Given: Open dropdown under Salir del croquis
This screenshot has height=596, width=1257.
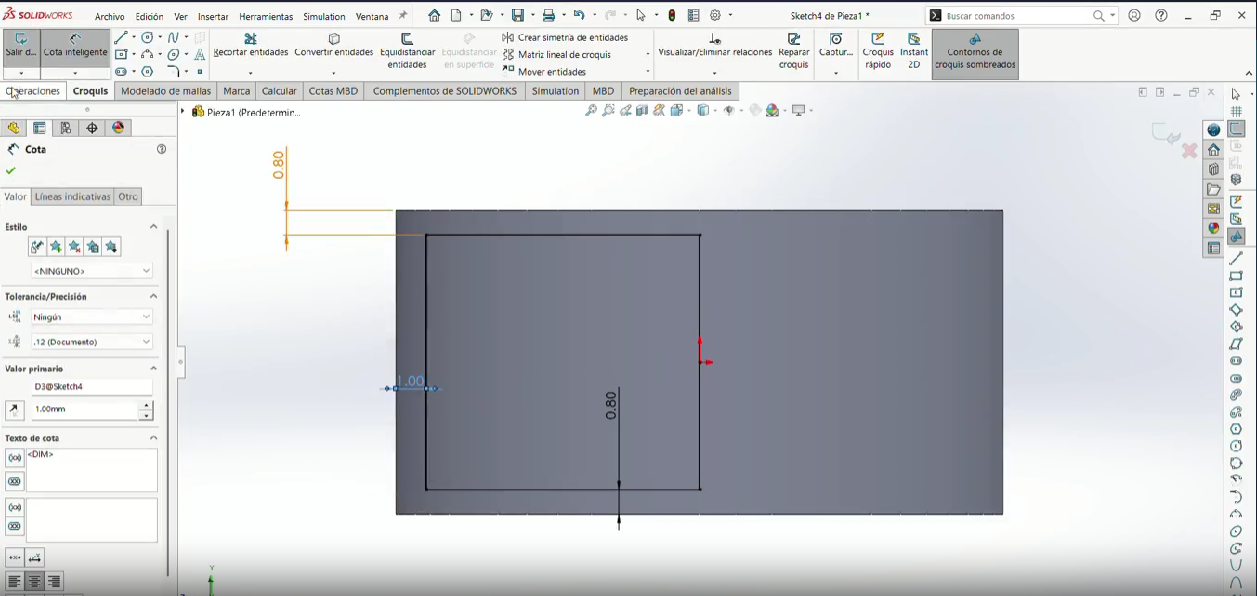Looking at the screenshot, I should [x=20, y=73].
